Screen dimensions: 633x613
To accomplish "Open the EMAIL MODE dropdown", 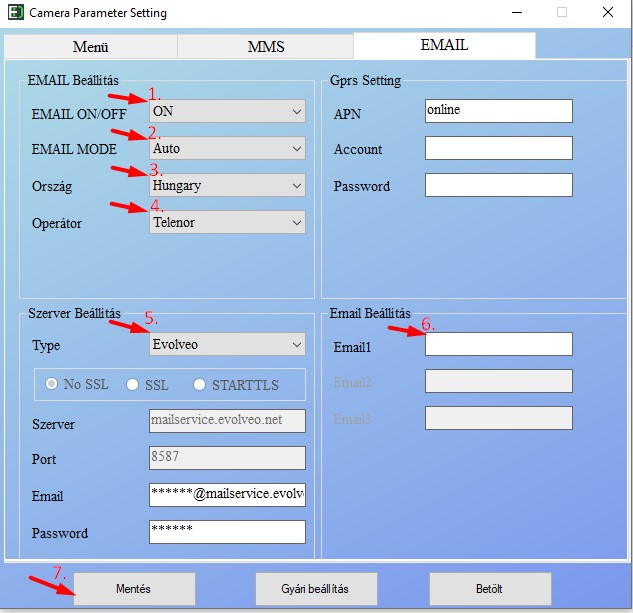I will click(227, 149).
